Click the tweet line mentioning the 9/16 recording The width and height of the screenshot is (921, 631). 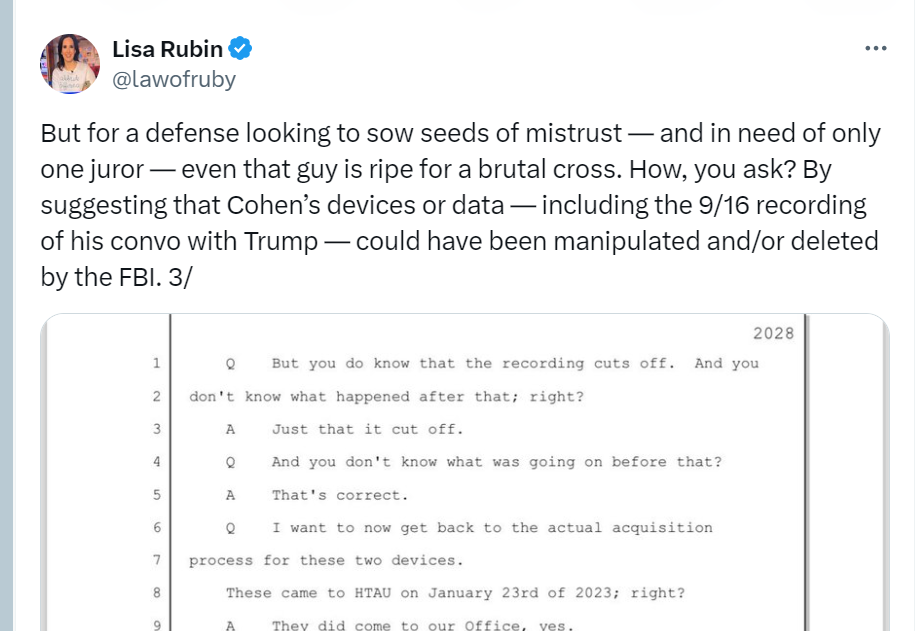(x=453, y=206)
